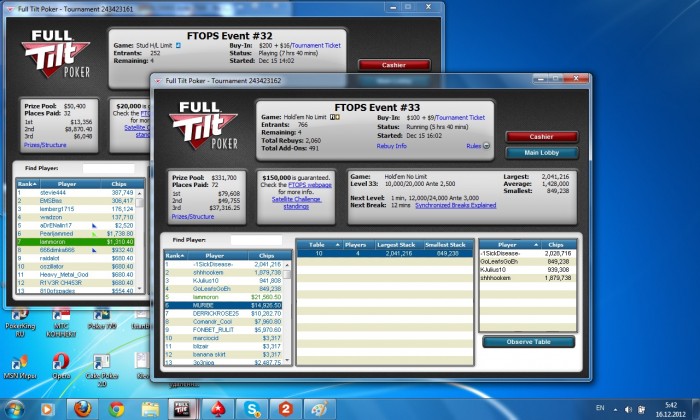Sort Event #32 standings by Rank header
Image resolution: width=700 pixels, height=420 pixels.
pos(27,184)
